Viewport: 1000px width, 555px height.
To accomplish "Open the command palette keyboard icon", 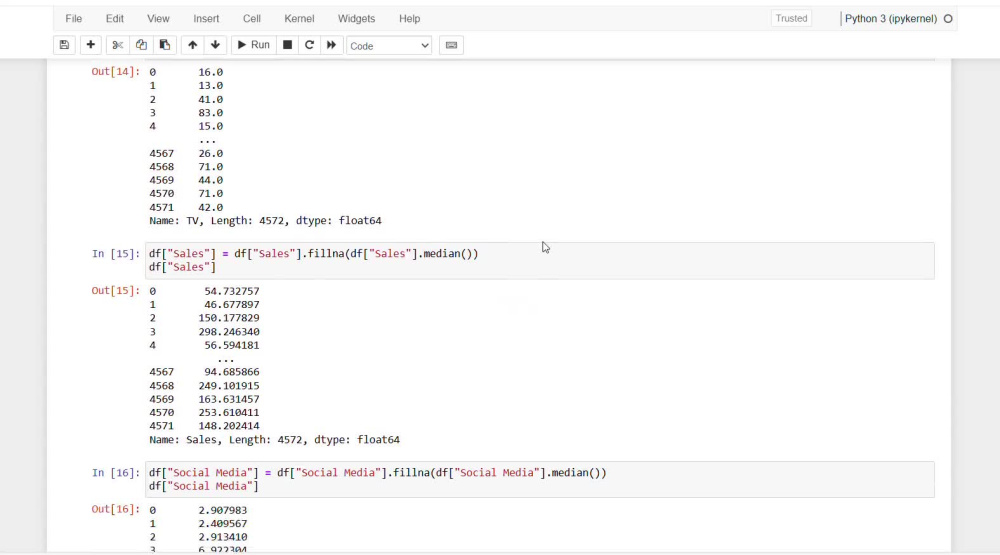I will pyautogui.click(x=452, y=45).
